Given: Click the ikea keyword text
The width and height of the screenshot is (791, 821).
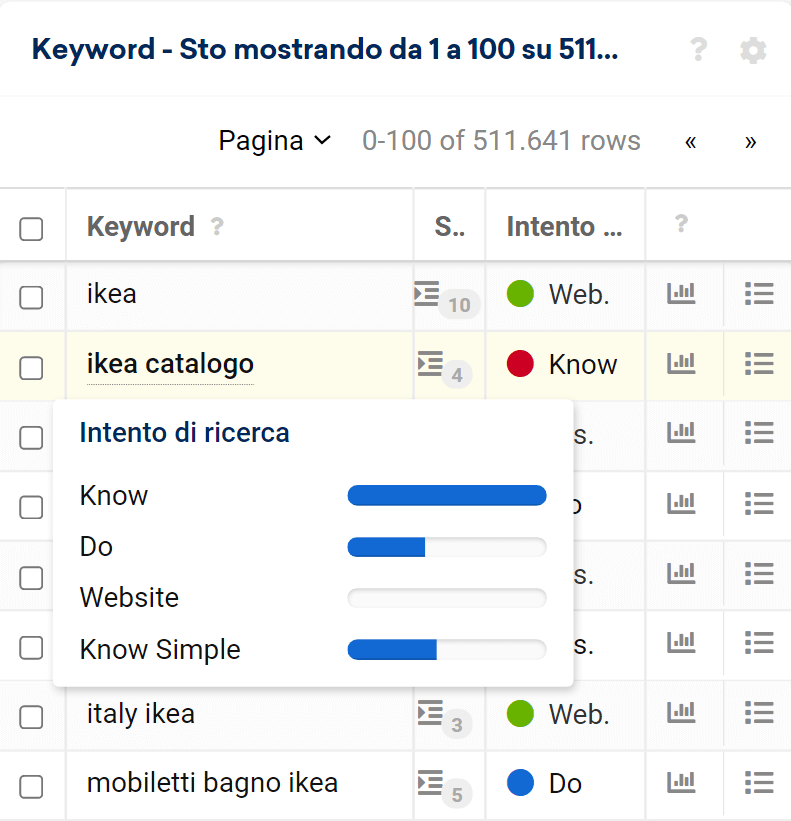Looking at the screenshot, I should 112,293.
